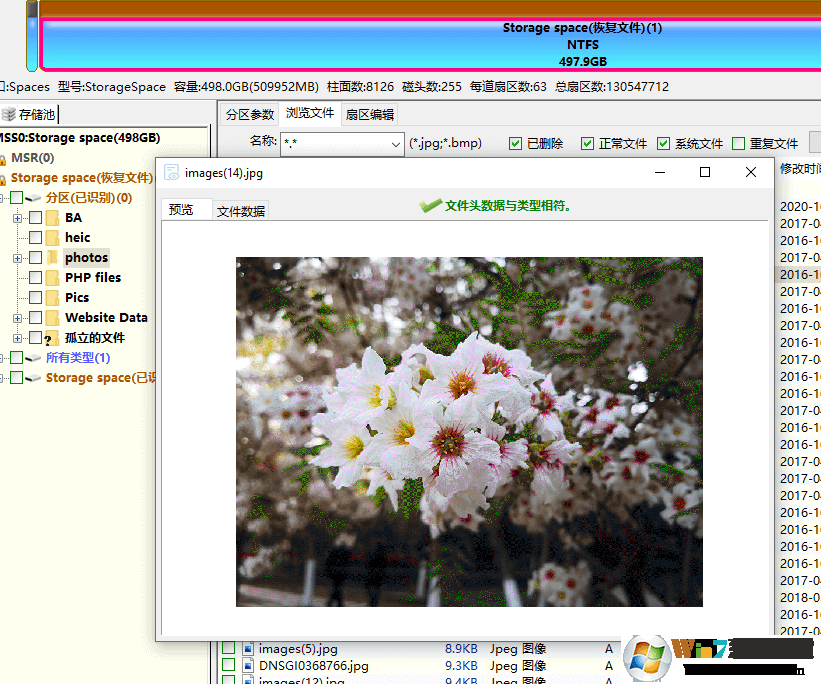Expand the Website Data folder node

point(17,318)
